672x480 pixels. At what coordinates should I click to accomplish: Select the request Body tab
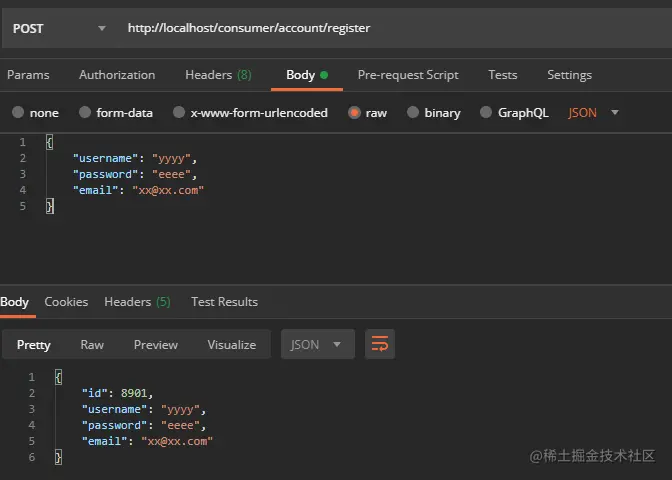307,75
